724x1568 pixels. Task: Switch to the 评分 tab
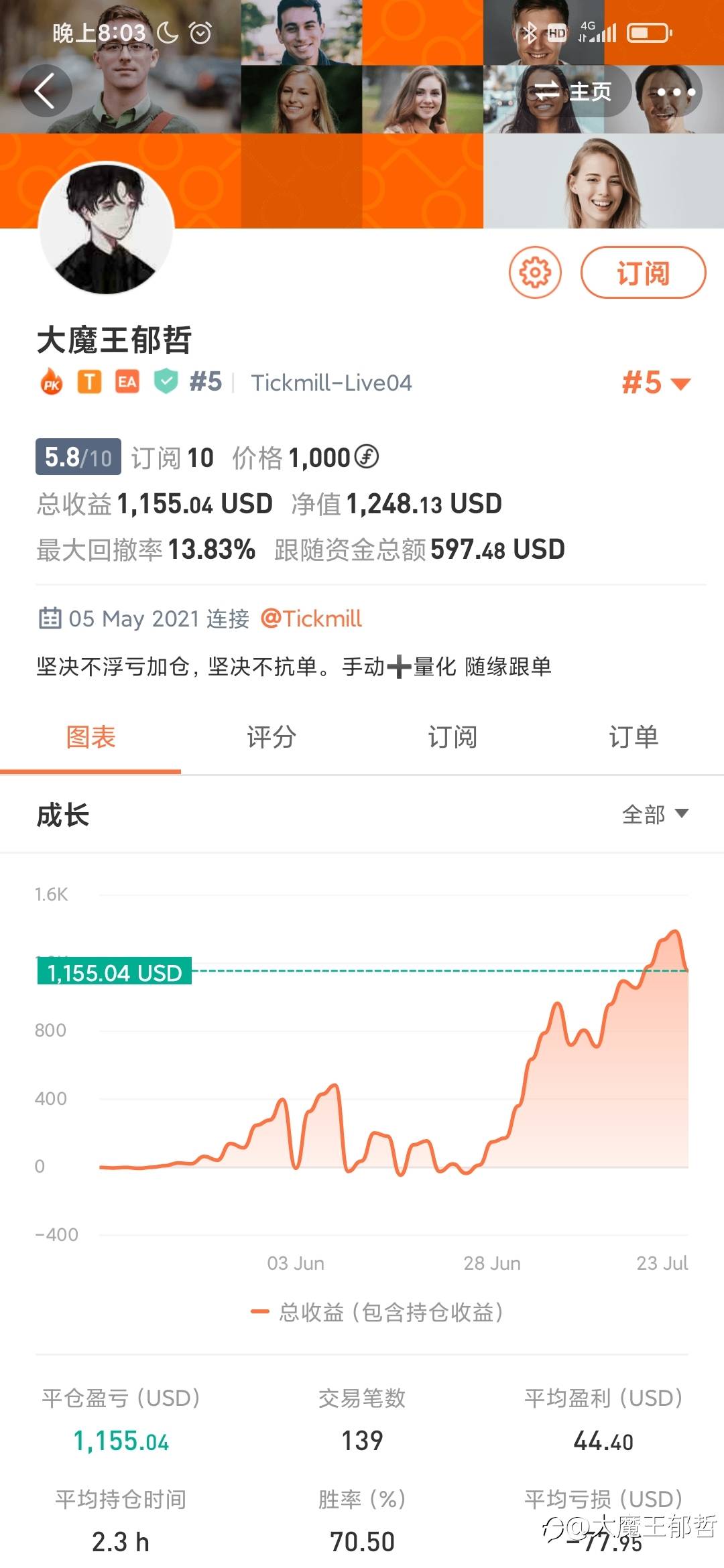271,737
